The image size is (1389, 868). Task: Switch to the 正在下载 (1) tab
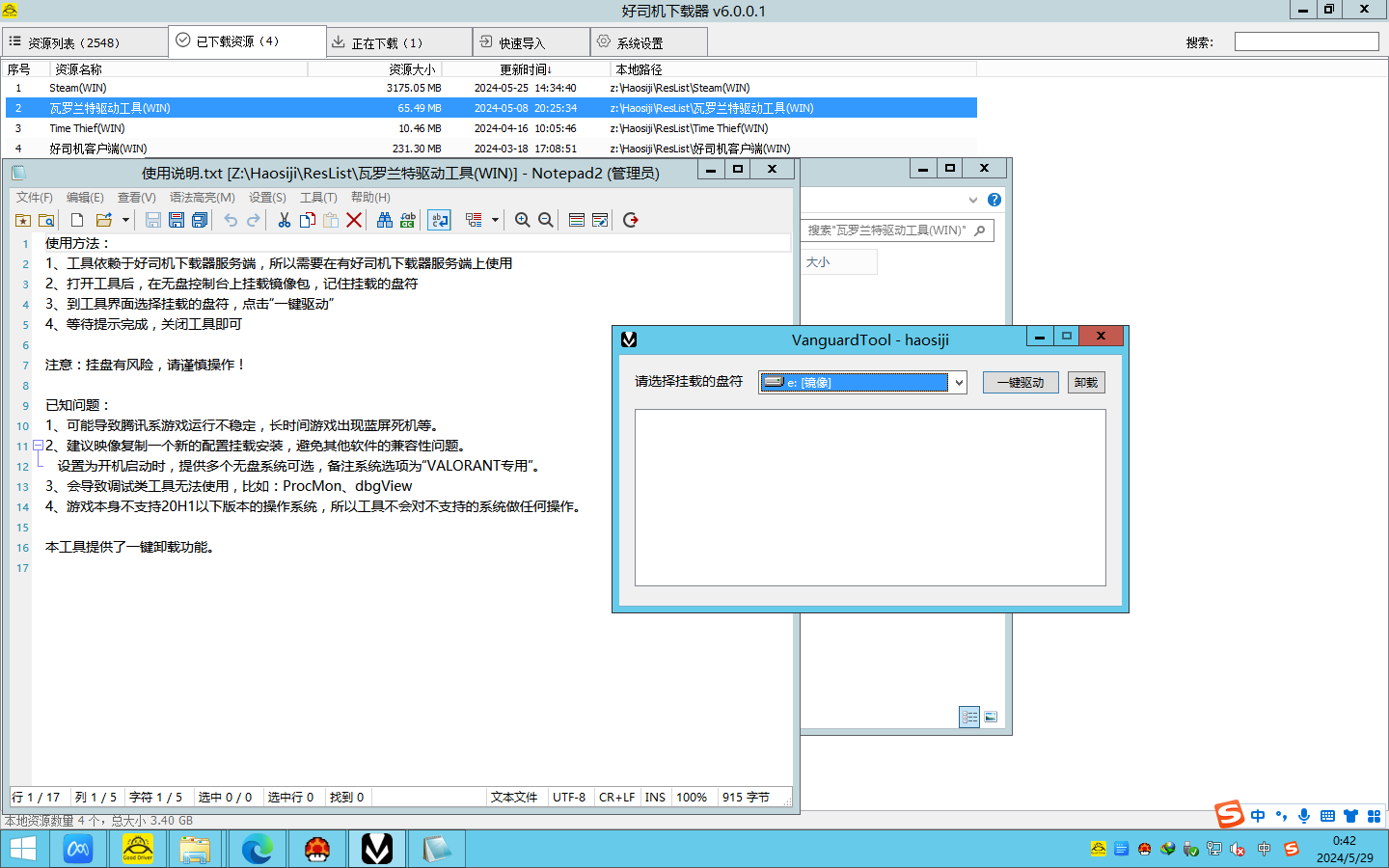[399, 42]
